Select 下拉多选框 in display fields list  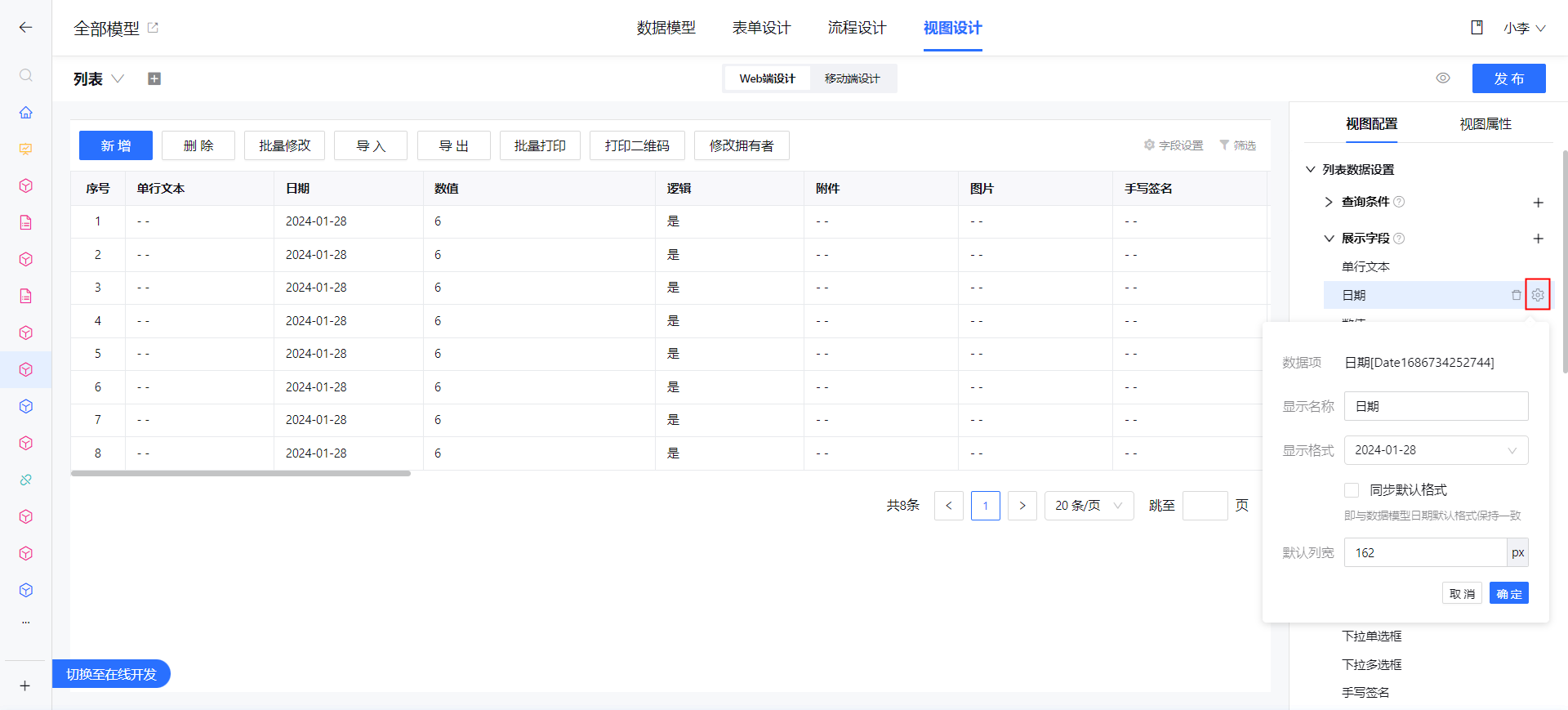coord(1372,664)
